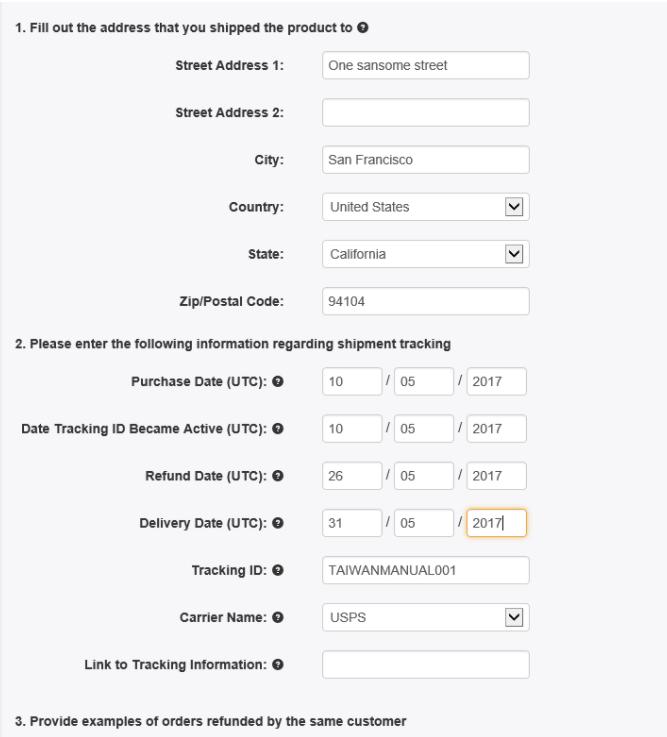
Task: Click the City field containing San Francisco
Action: pos(425,160)
